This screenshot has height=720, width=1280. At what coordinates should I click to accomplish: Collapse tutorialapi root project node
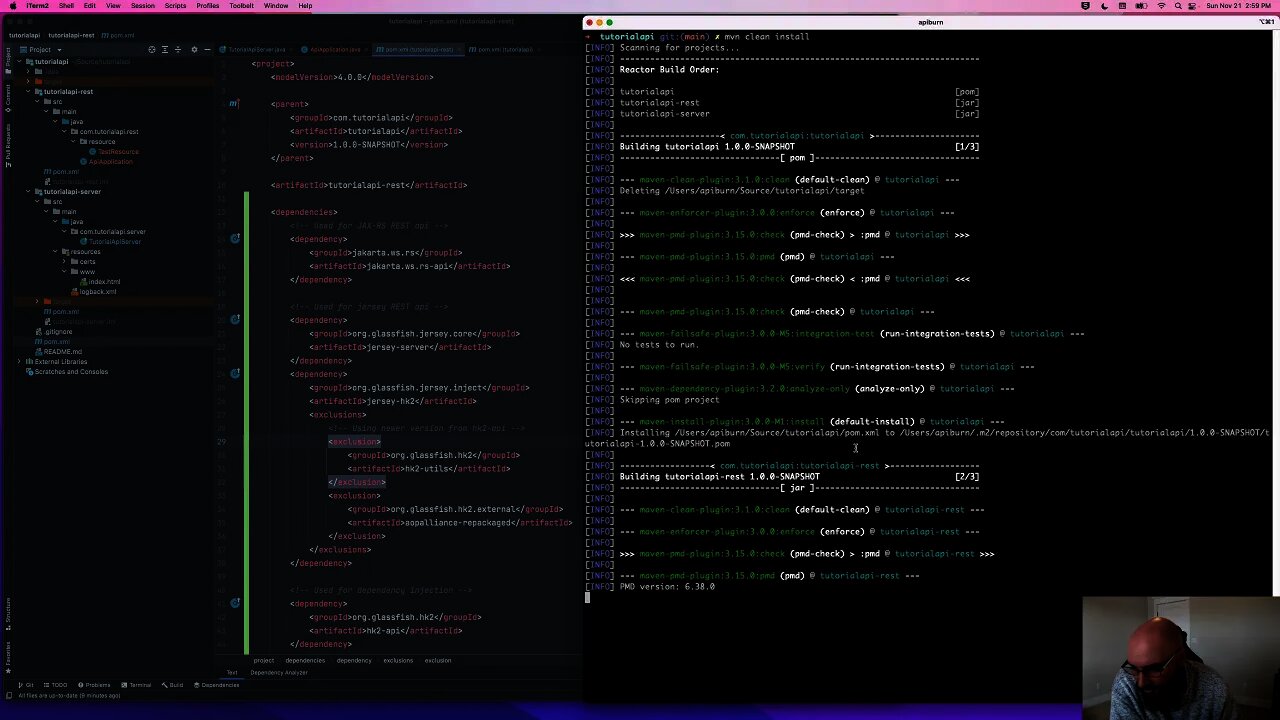tap(21, 62)
